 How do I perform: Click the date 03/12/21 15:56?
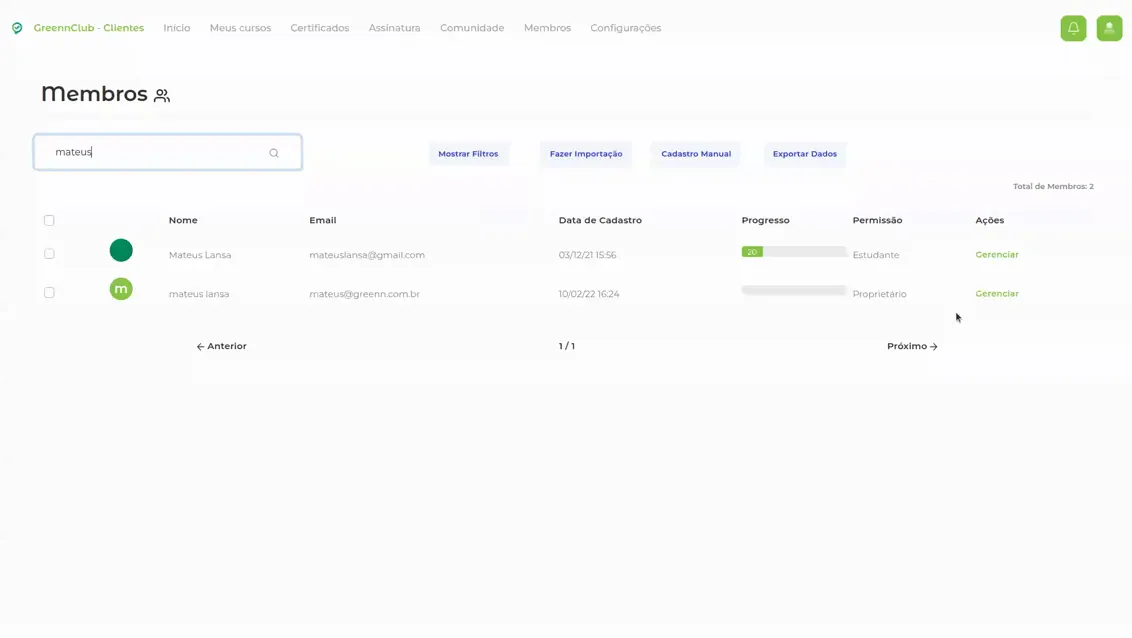click(x=588, y=255)
